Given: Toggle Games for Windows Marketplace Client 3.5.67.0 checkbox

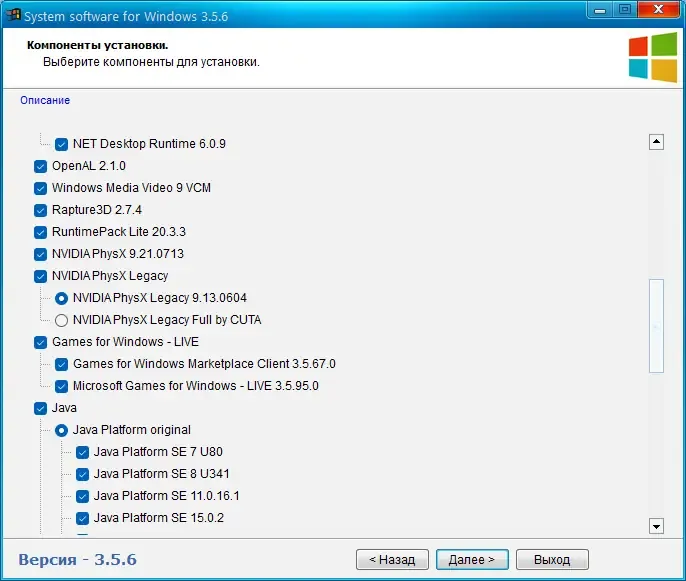Looking at the screenshot, I should tap(61, 364).
